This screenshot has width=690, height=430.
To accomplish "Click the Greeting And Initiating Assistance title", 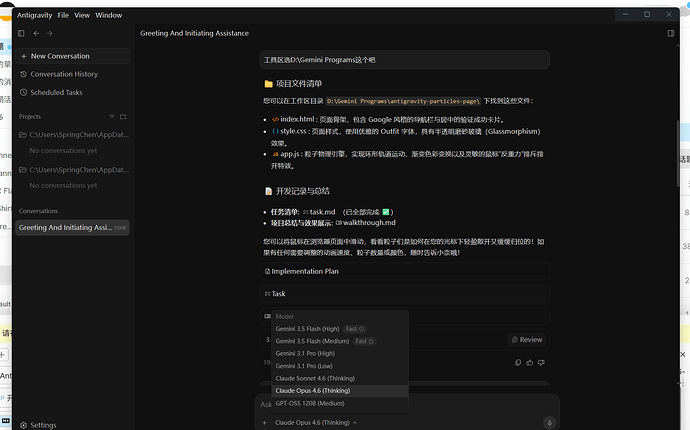I will click(195, 33).
